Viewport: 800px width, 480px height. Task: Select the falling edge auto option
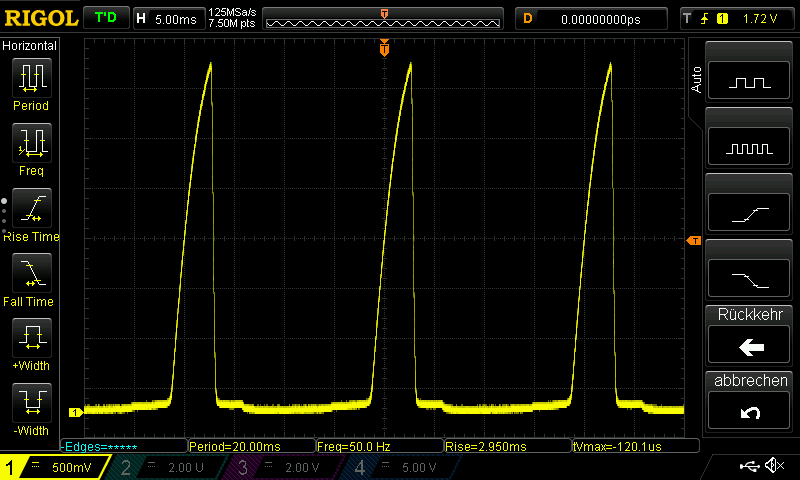[x=751, y=277]
